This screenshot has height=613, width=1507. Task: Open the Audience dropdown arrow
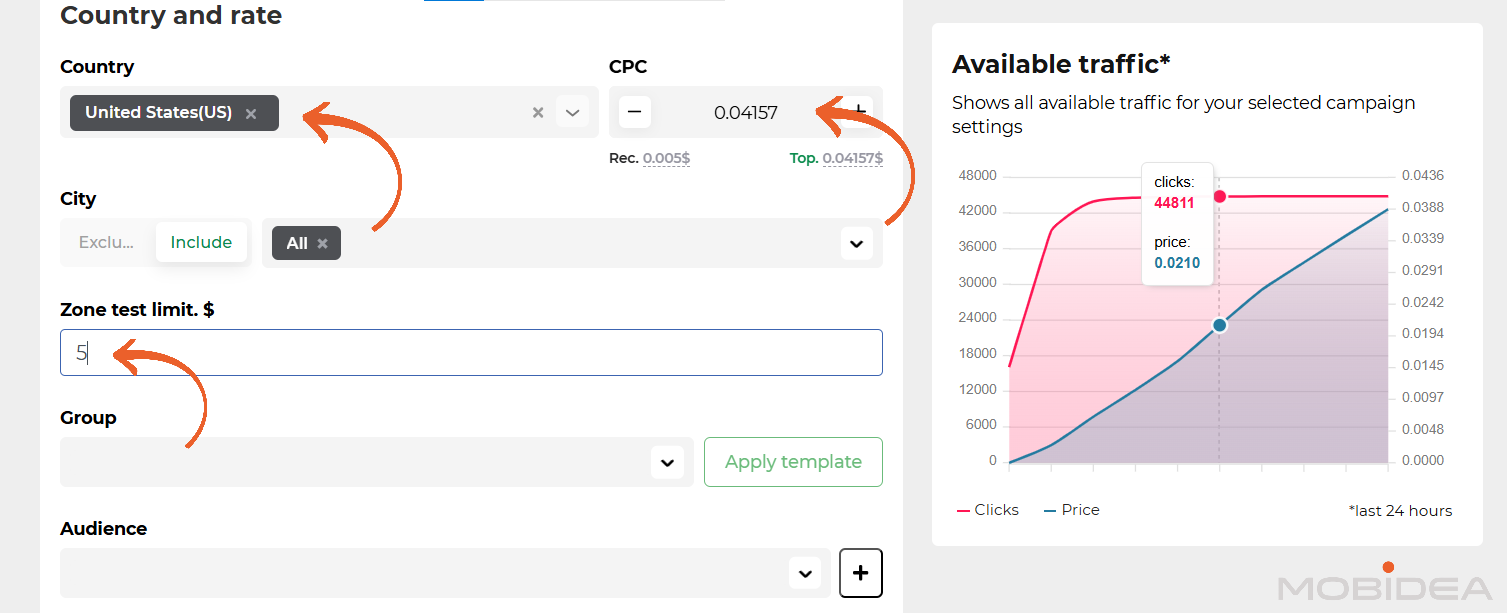coord(804,573)
